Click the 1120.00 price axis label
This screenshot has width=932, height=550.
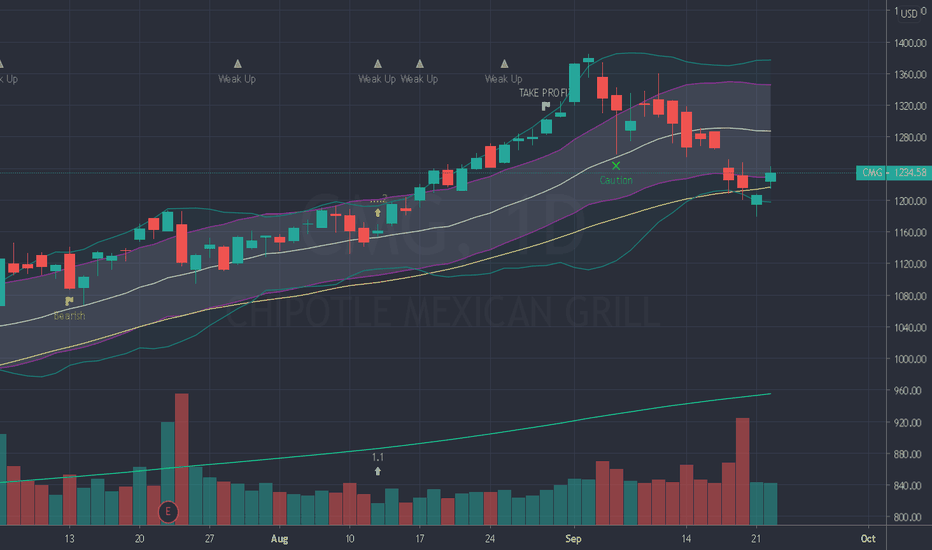910,264
